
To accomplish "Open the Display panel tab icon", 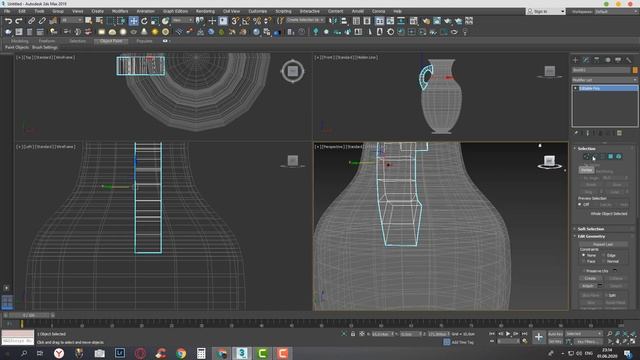I will click(x=618, y=60).
